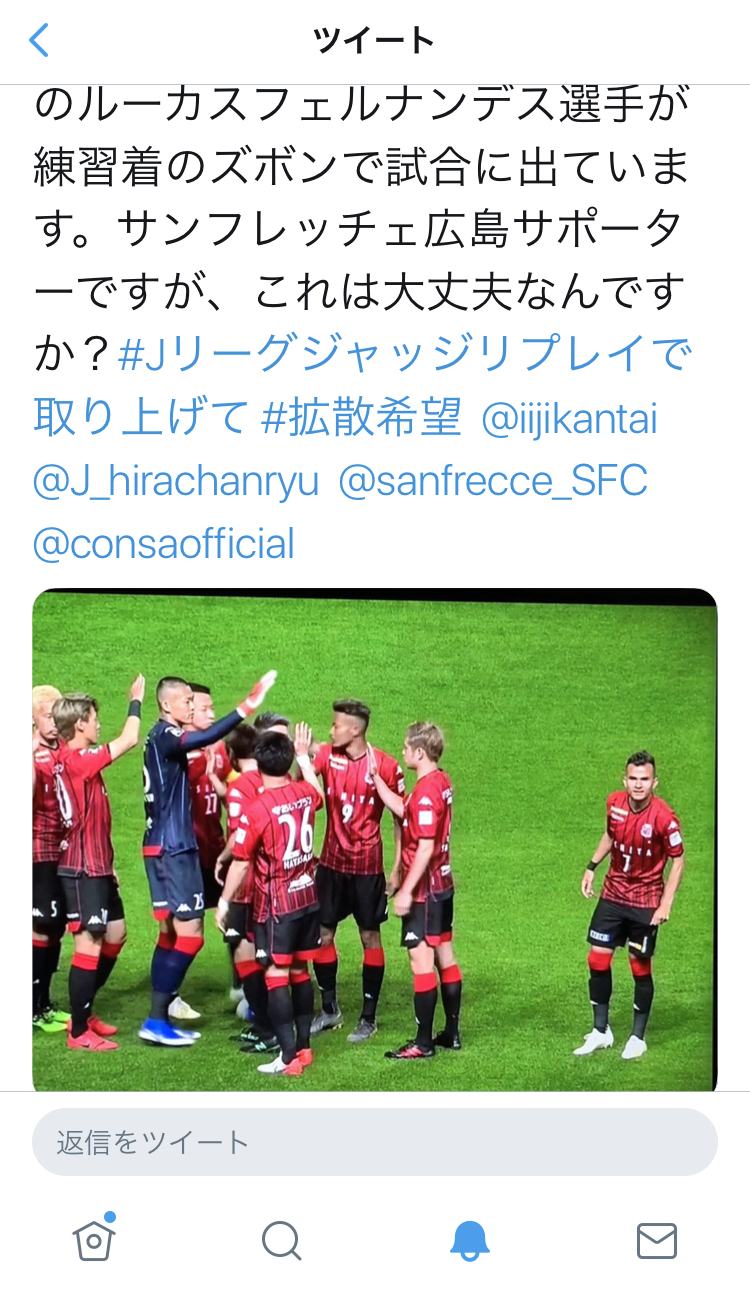750x1290 pixels.
Task: Open the Search magnifier icon
Action: click(x=282, y=1241)
